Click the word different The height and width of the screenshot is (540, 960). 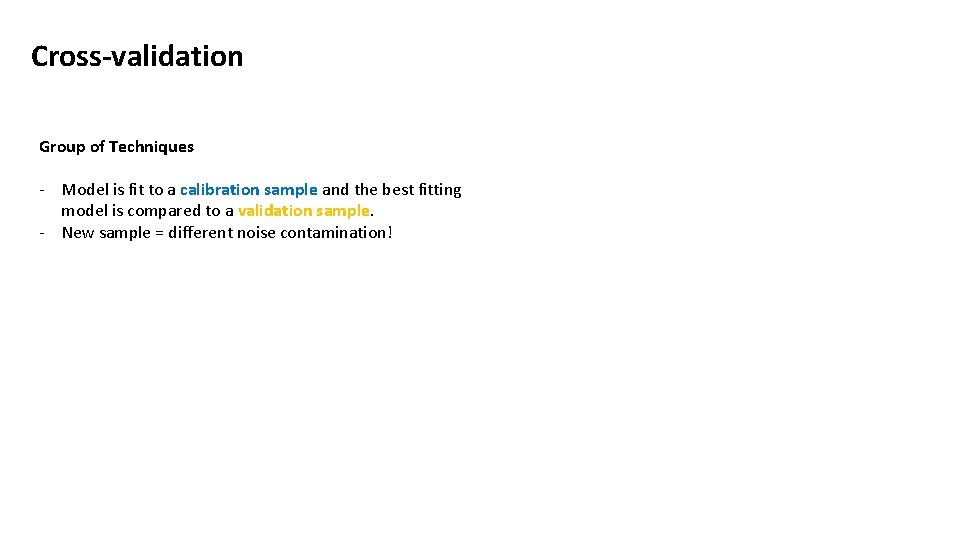pyautogui.click(x=200, y=233)
